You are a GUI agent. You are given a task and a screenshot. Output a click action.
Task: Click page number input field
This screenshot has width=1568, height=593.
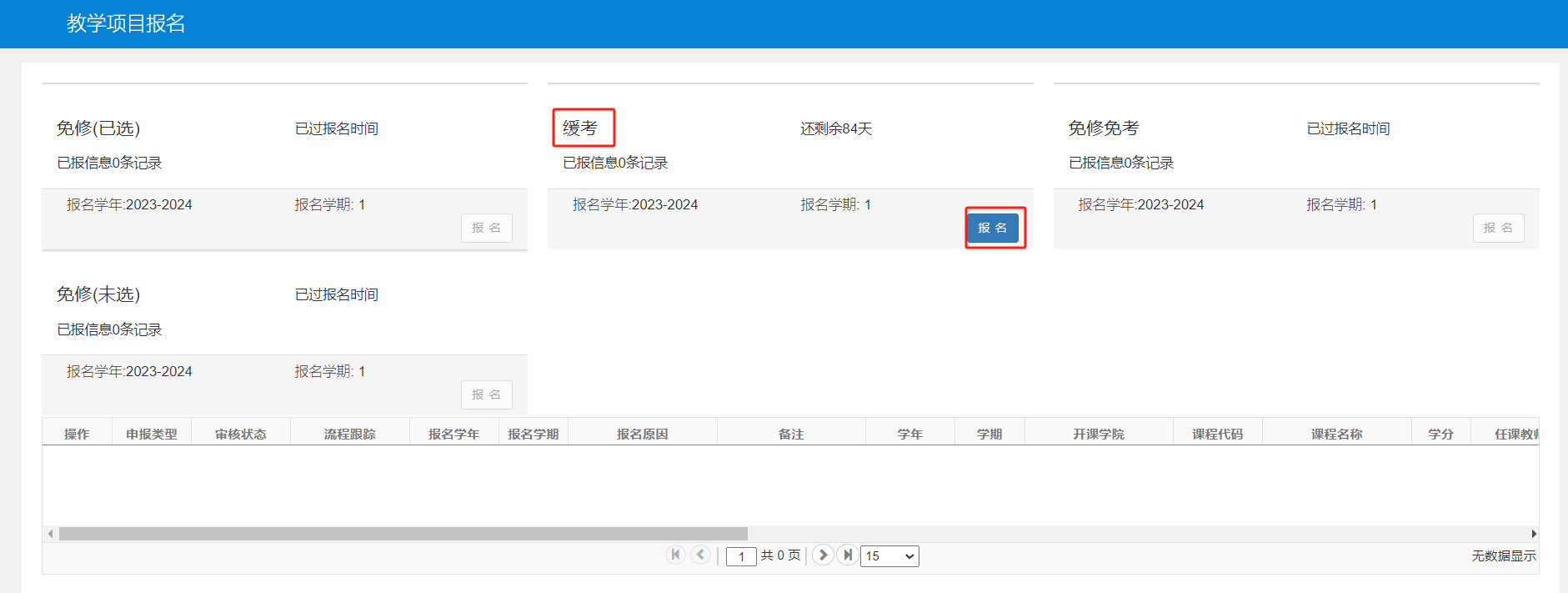click(741, 556)
